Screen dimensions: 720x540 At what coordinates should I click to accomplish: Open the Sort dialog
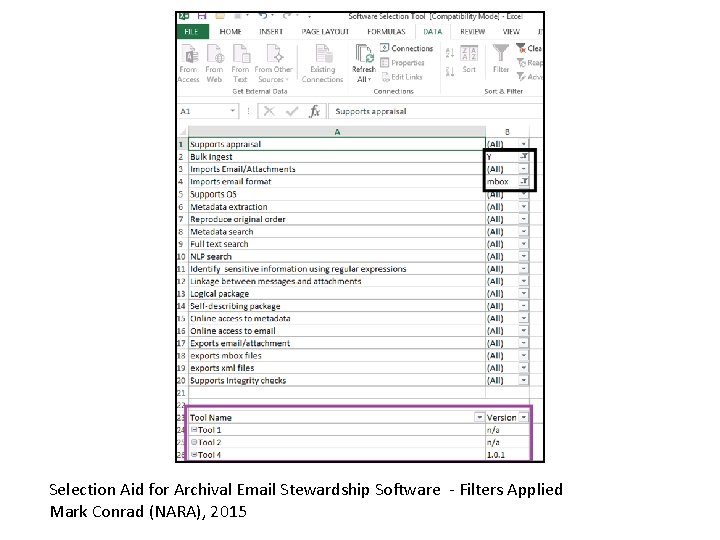(469, 60)
